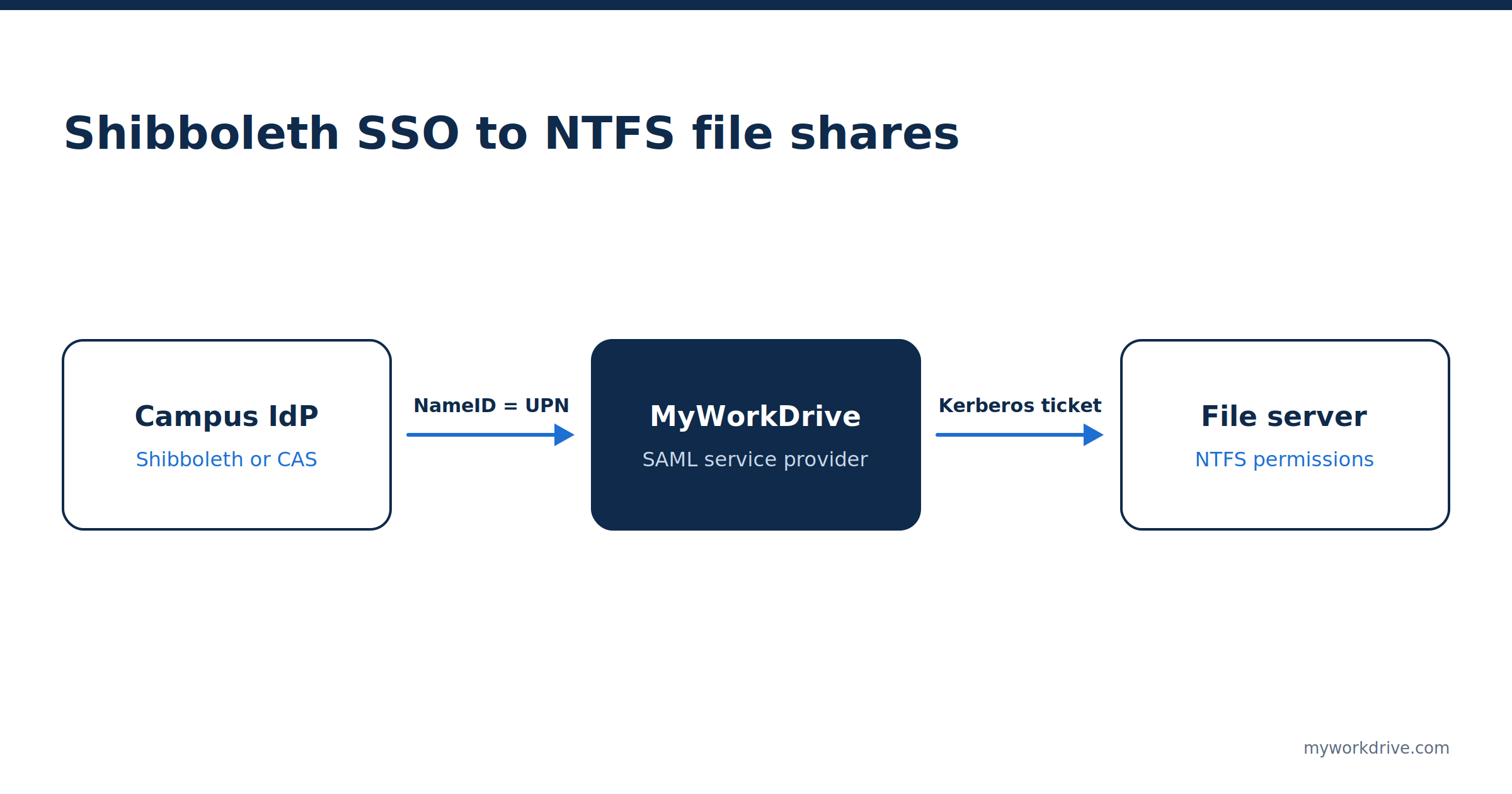Click 'NTFS permissions' subtitle text
1512x794 pixels.
[x=1285, y=459]
